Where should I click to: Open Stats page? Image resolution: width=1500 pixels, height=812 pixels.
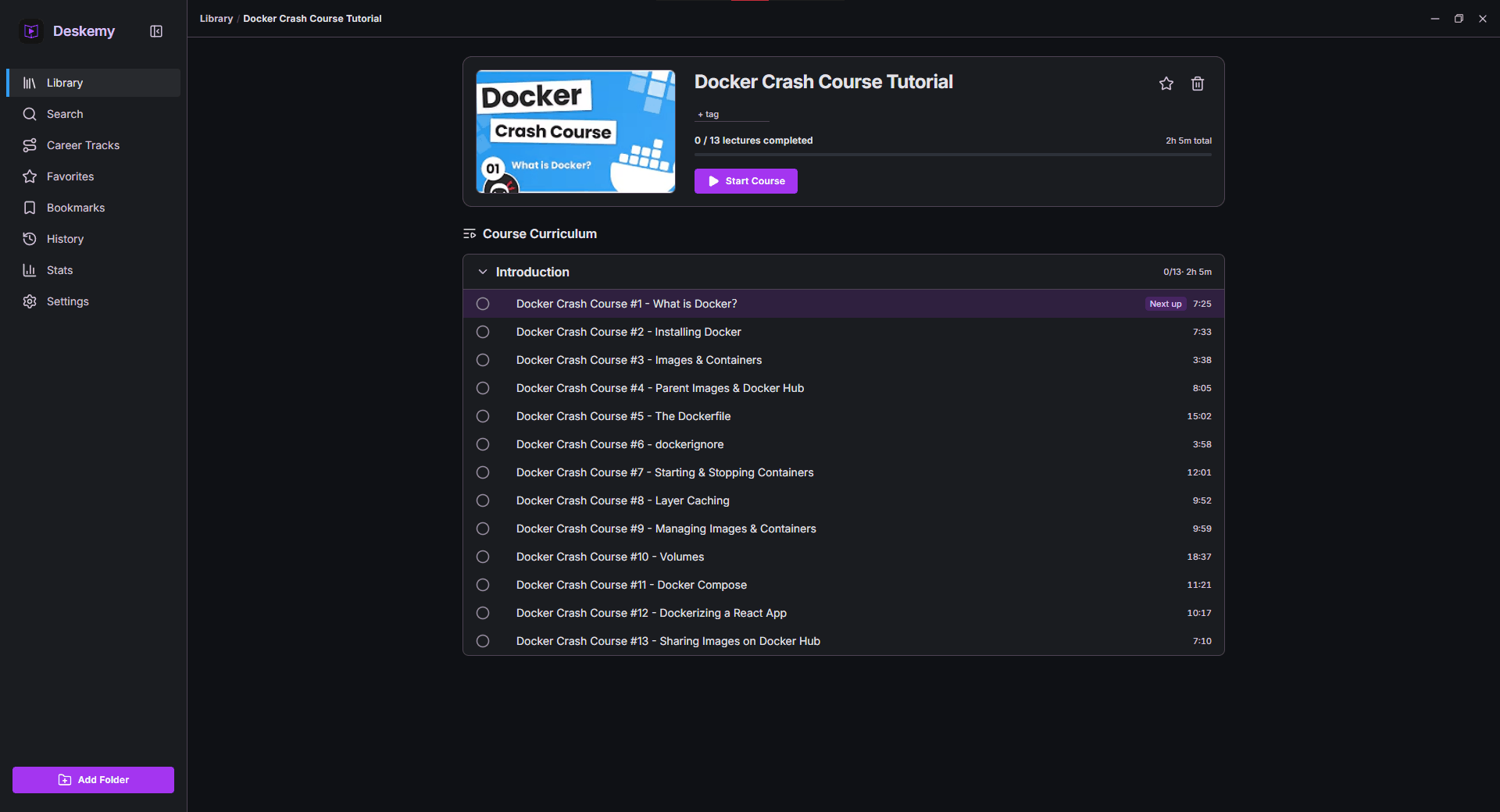94,270
